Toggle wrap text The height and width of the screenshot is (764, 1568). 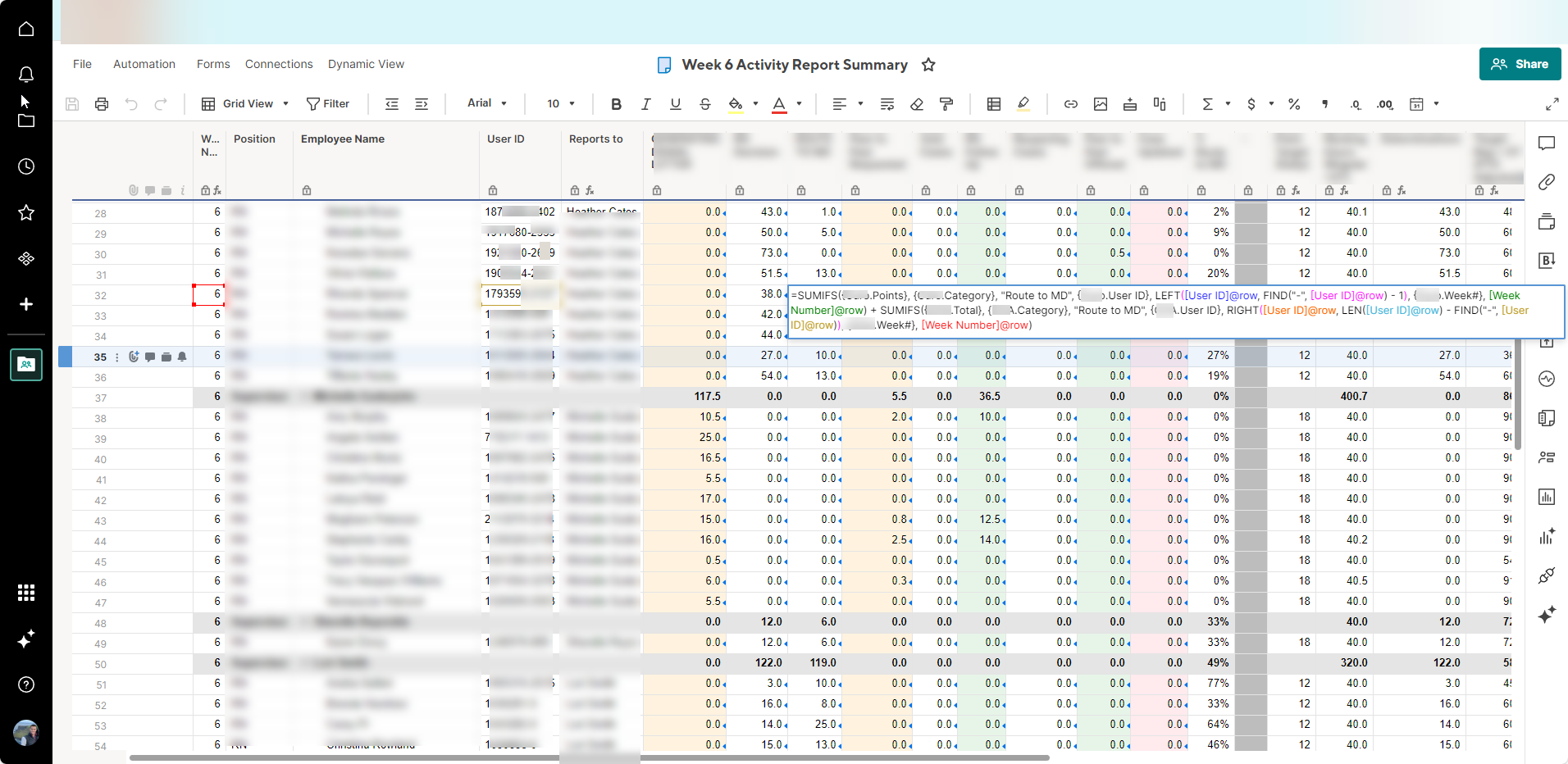pyautogui.click(x=887, y=104)
